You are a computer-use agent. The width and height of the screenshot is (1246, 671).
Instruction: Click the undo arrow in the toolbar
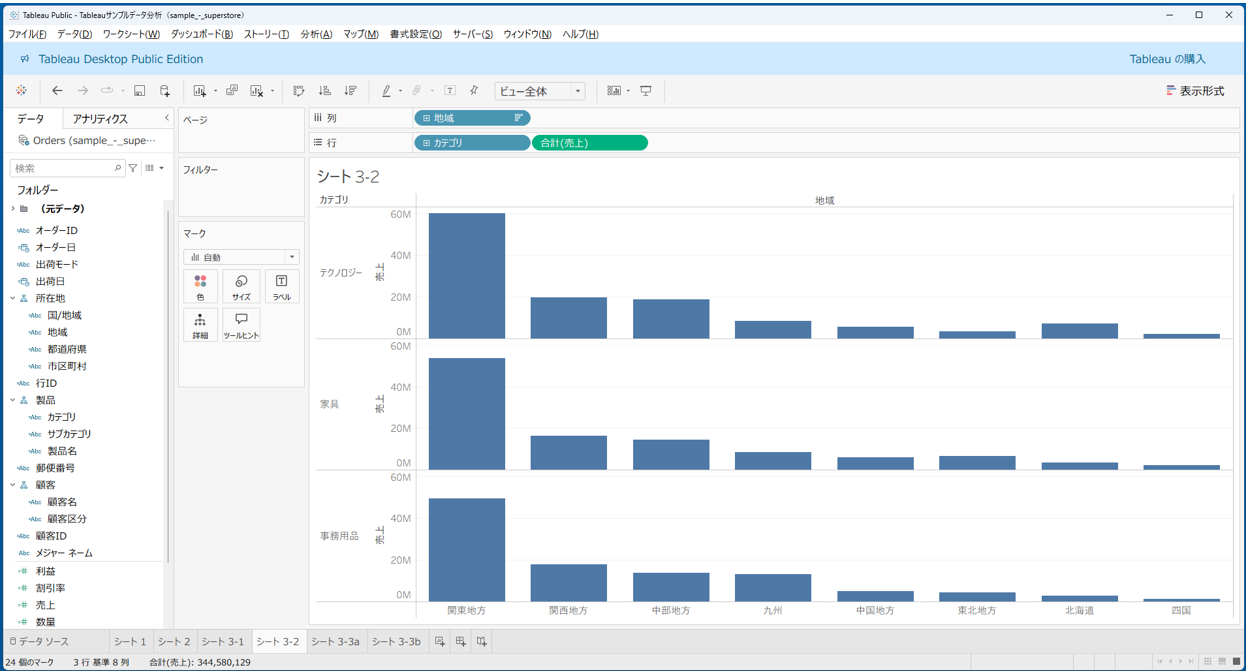point(57,91)
